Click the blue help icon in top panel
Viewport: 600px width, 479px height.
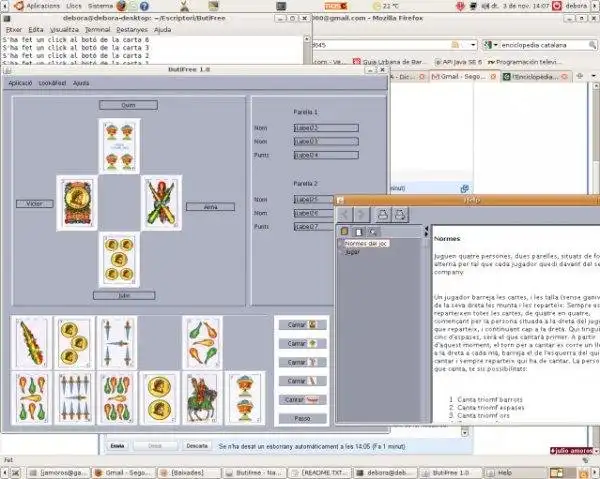144,6
